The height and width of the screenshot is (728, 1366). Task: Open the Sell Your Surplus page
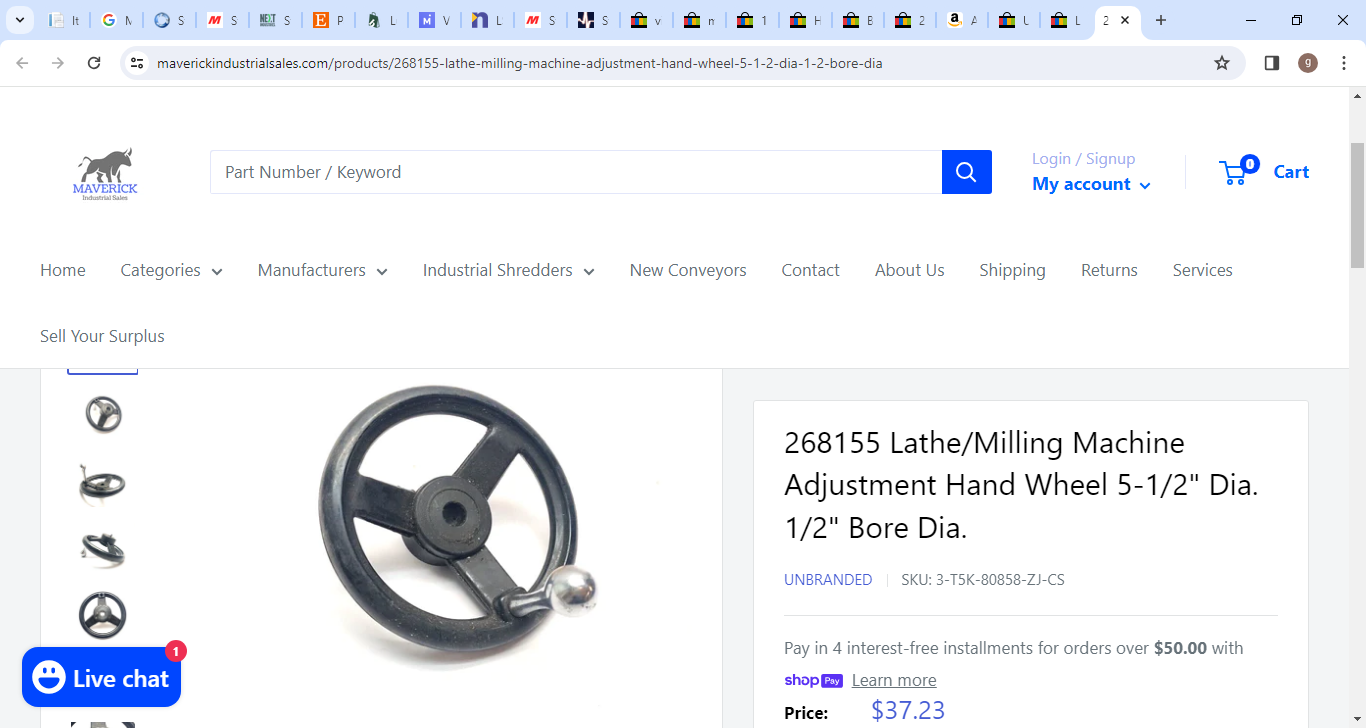point(102,336)
